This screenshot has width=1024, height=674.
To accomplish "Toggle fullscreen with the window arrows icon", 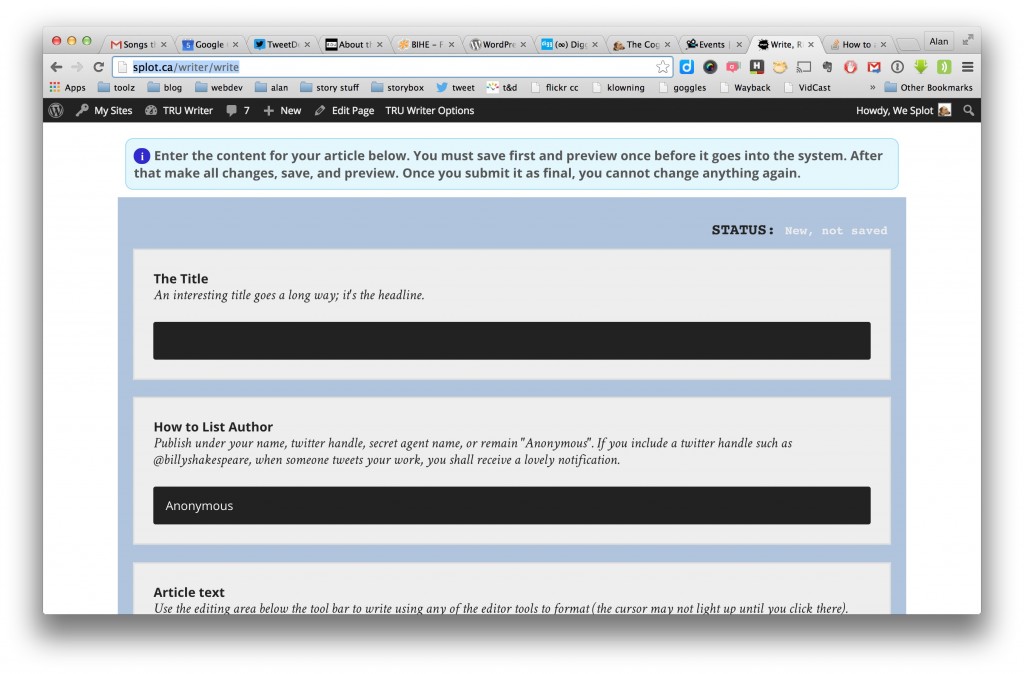I will click(x=968, y=40).
